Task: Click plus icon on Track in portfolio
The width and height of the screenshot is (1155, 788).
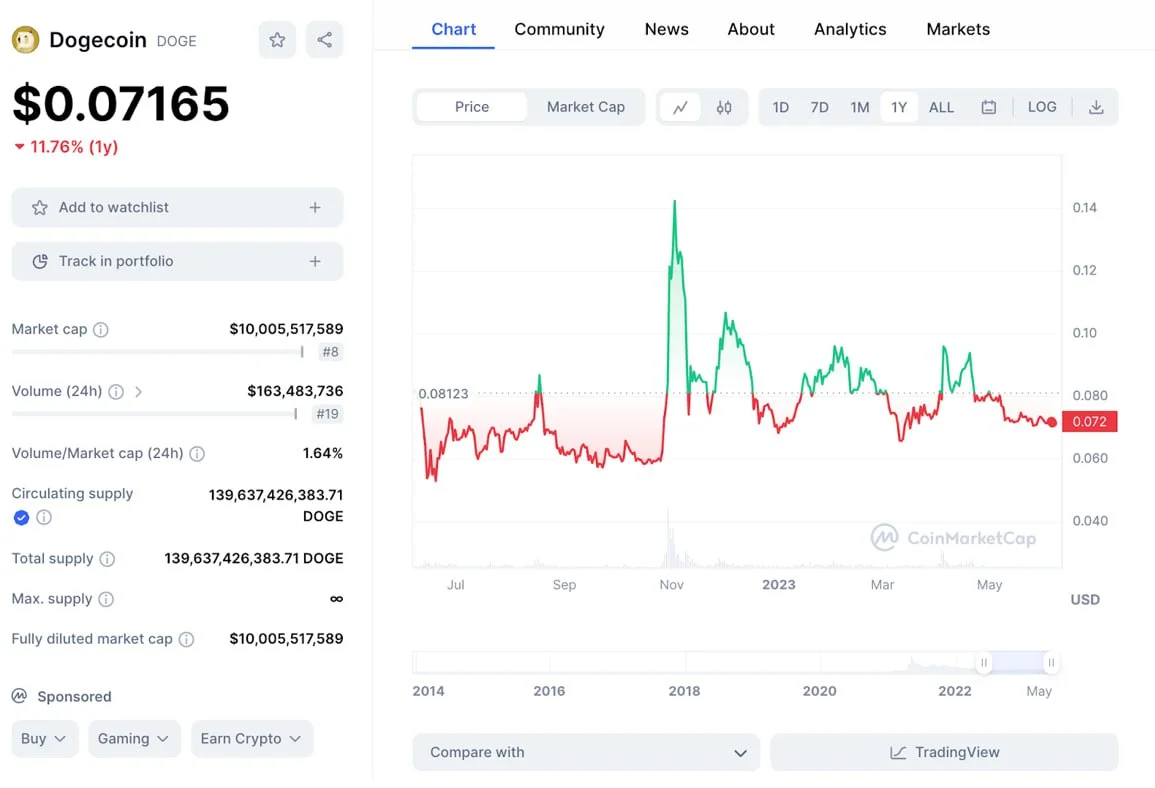Action: pos(315,261)
